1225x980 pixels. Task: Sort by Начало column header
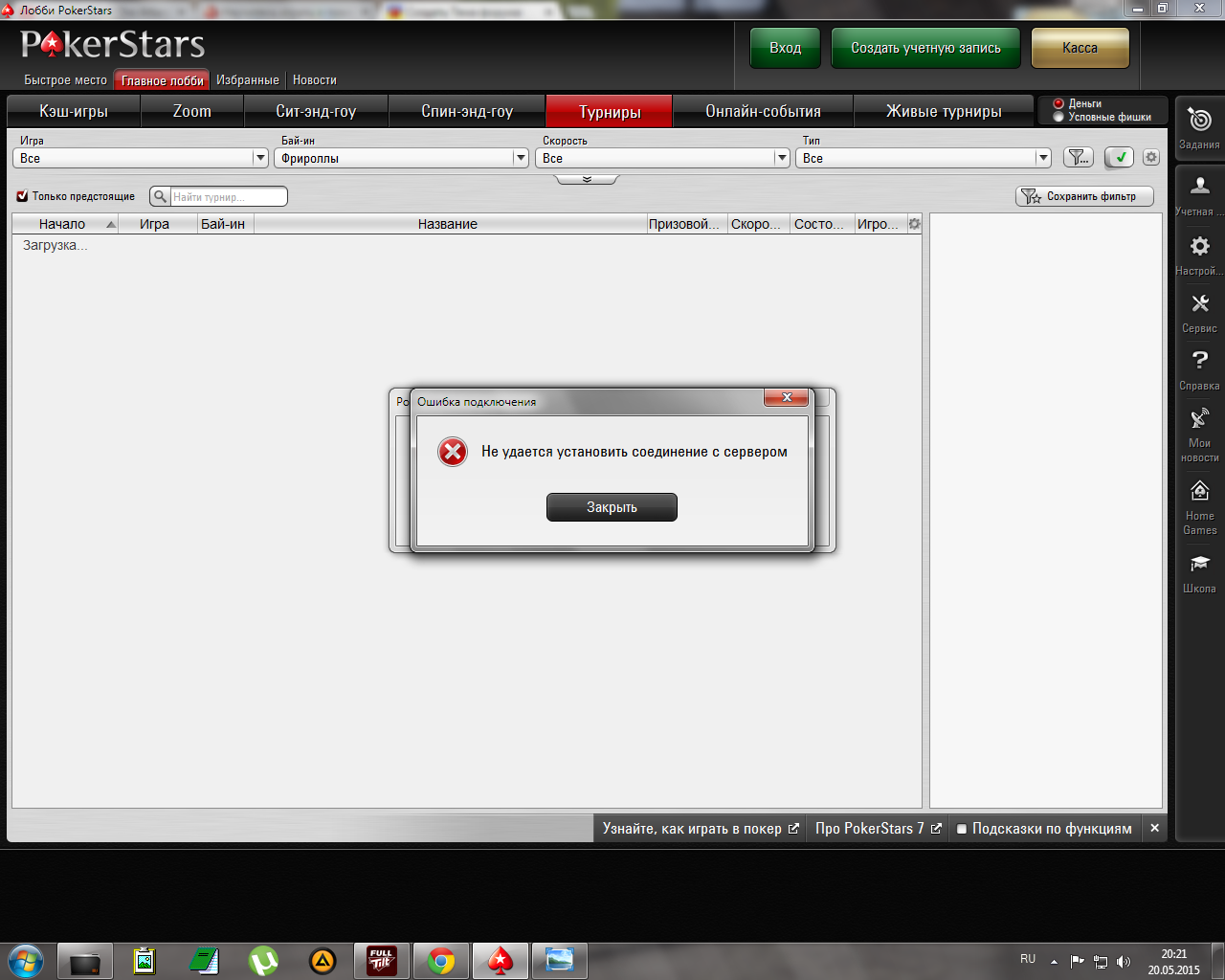(65, 224)
